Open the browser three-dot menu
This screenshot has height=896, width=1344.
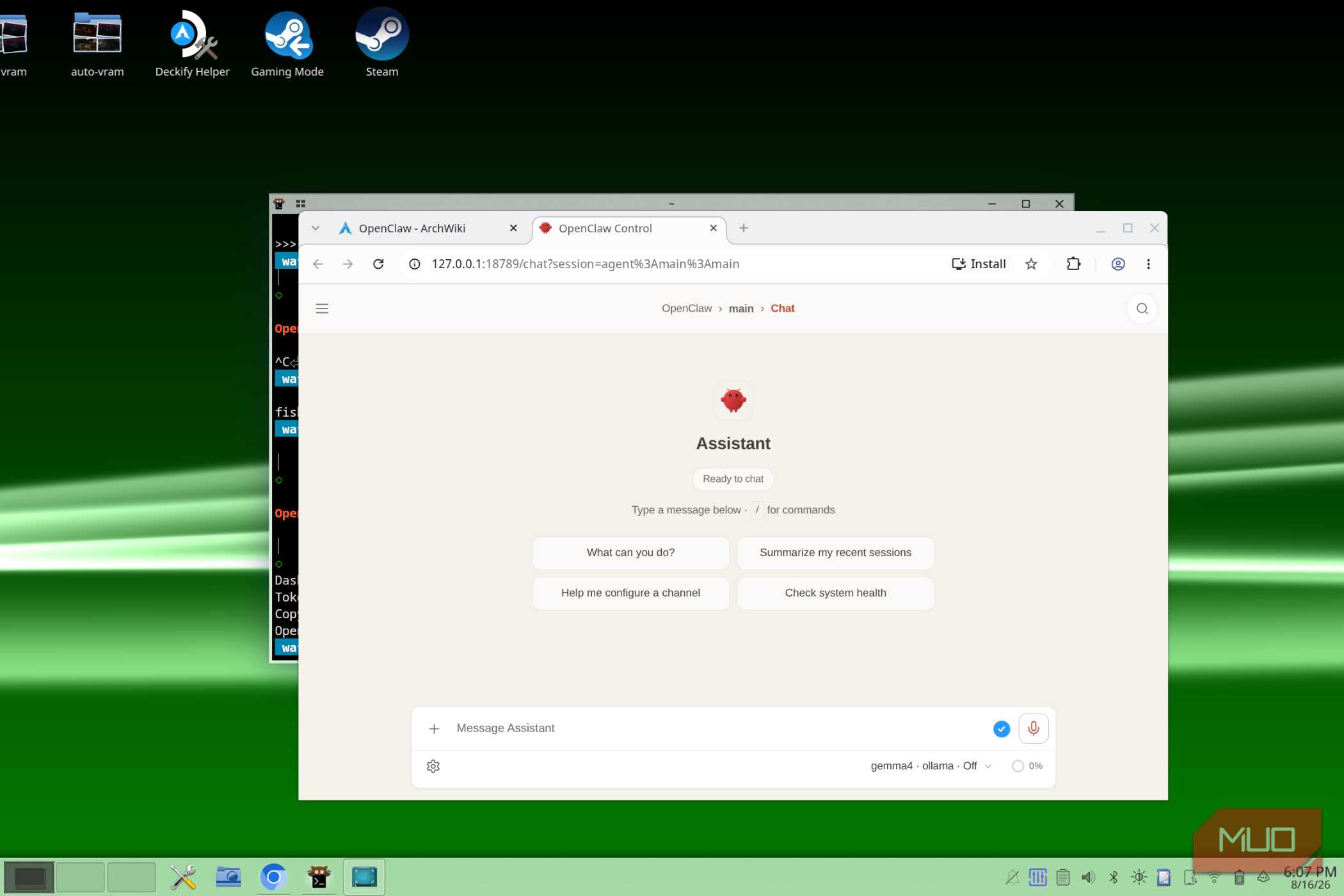click(x=1148, y=264)
